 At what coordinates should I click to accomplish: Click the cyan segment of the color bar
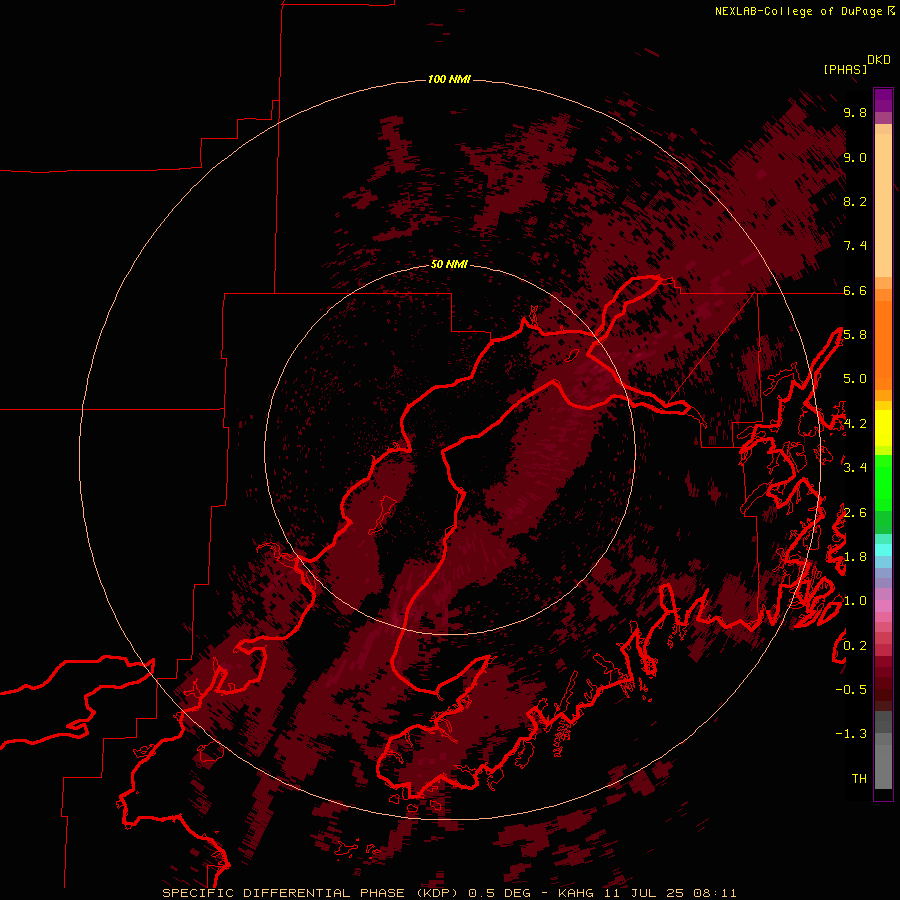point(883,549)
